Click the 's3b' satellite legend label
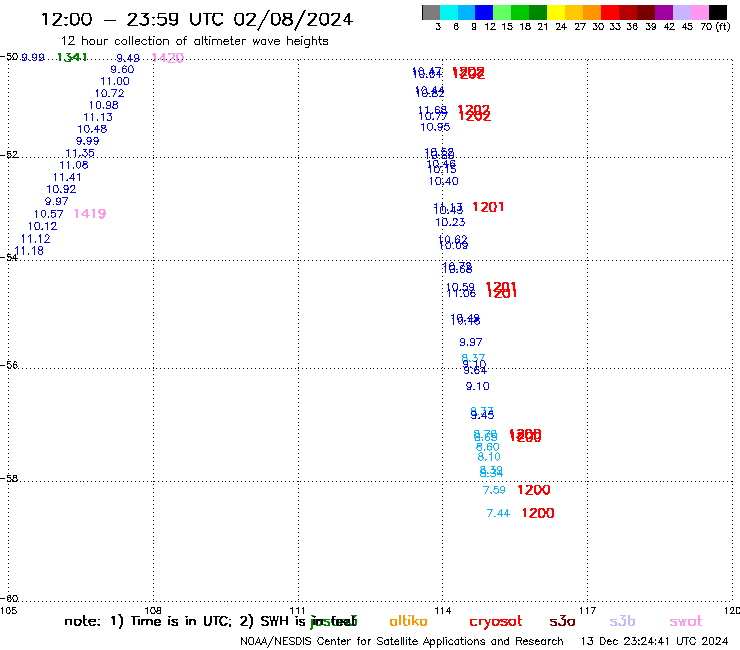The width and height of the screenshot is (740, 650). point(622,621)
